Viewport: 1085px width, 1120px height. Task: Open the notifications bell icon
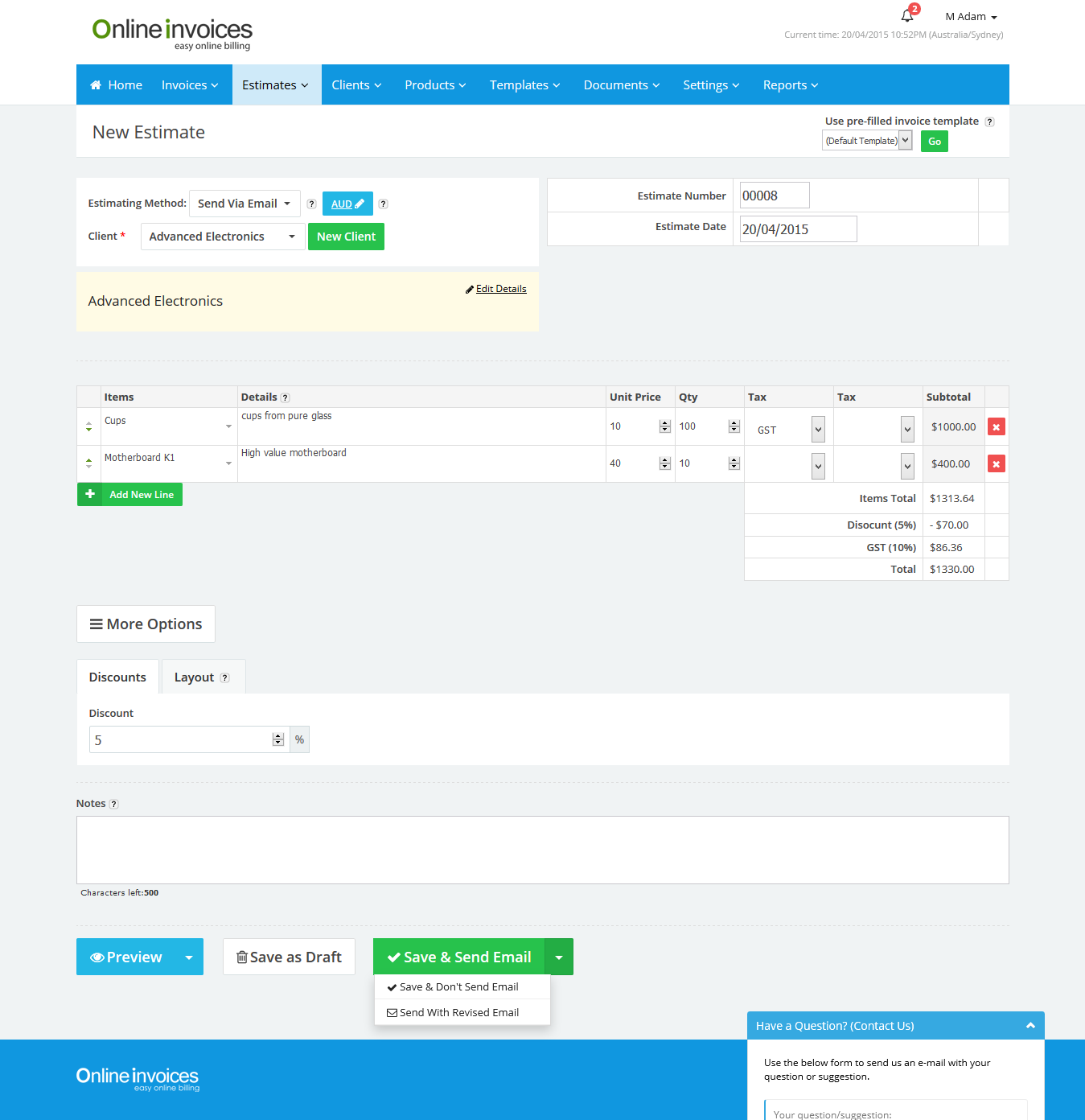tap(907, 16)
